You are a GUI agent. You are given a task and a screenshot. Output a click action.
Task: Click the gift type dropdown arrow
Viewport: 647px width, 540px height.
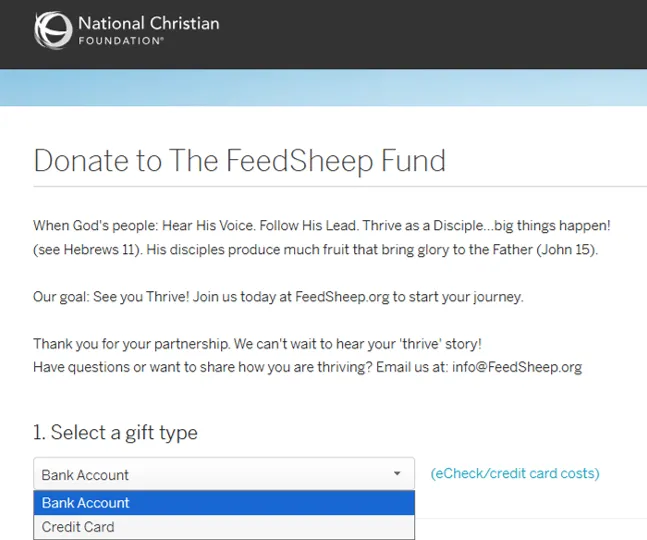(x=397, y=474)
